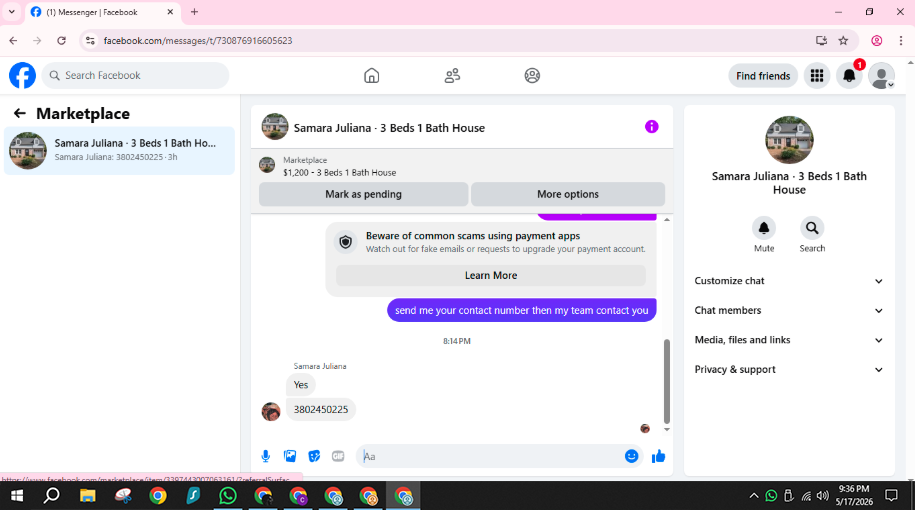The height and width of the screenshot is (510, 915).
Task: Open a new browser tab
Action: (194, 12)
